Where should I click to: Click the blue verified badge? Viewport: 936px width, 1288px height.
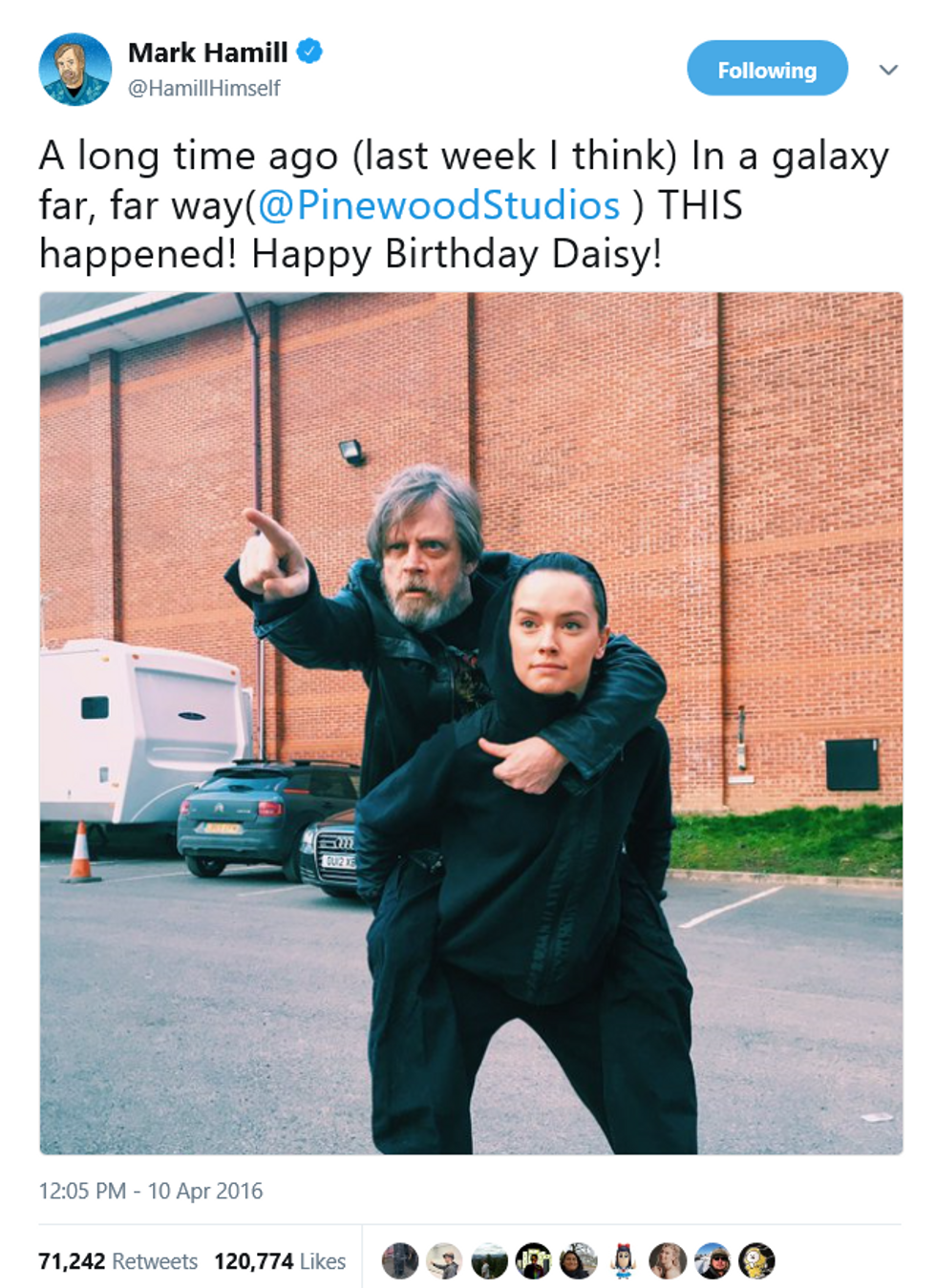coord(309,52)
